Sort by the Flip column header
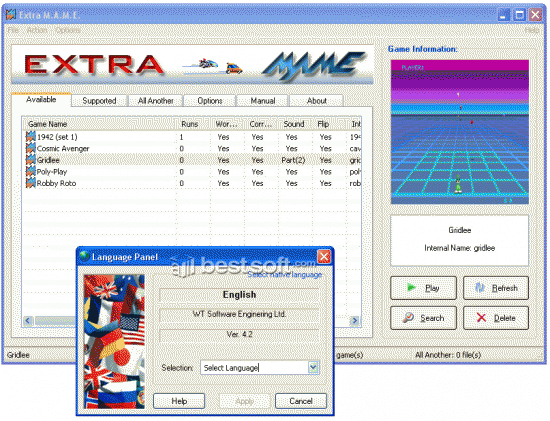 click(329, 124)
